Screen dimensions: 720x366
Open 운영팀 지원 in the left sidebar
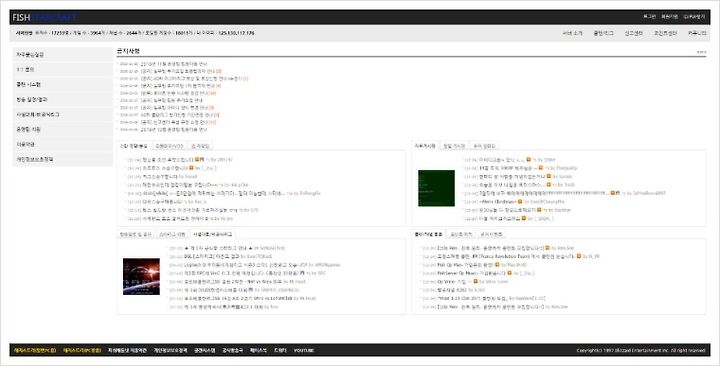(62, 130)
